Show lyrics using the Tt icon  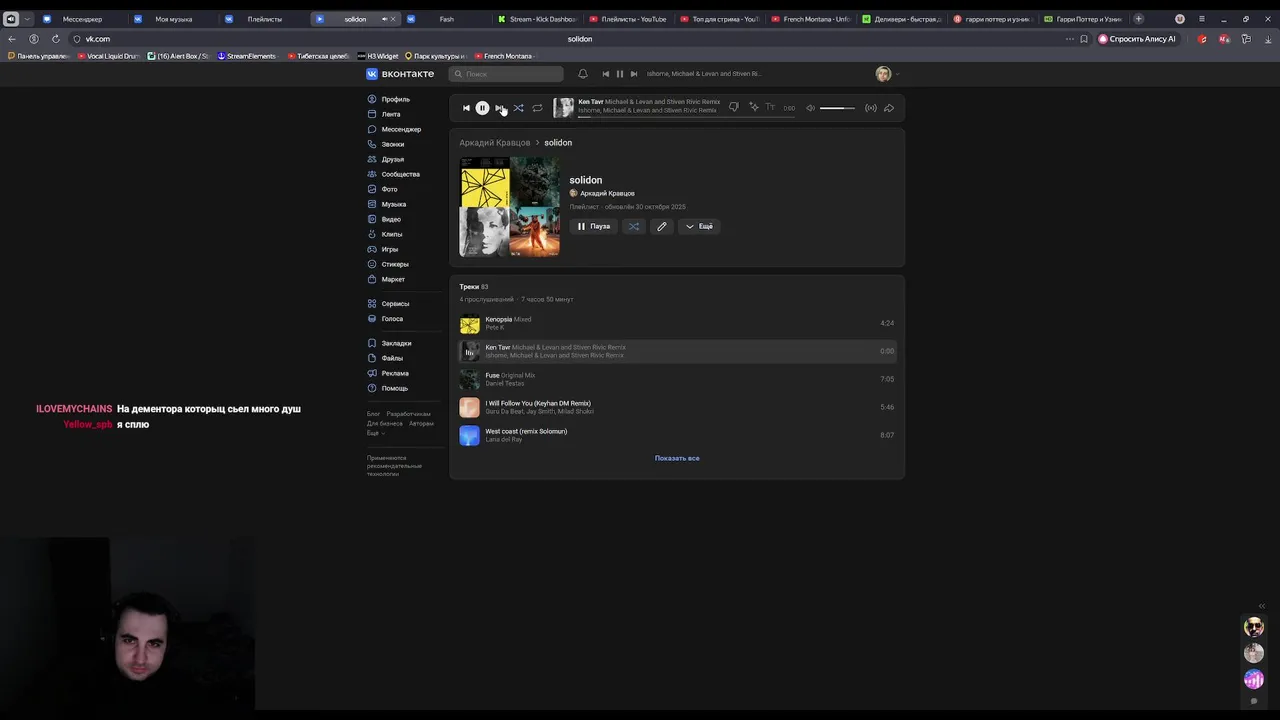[x=770, y=107]
